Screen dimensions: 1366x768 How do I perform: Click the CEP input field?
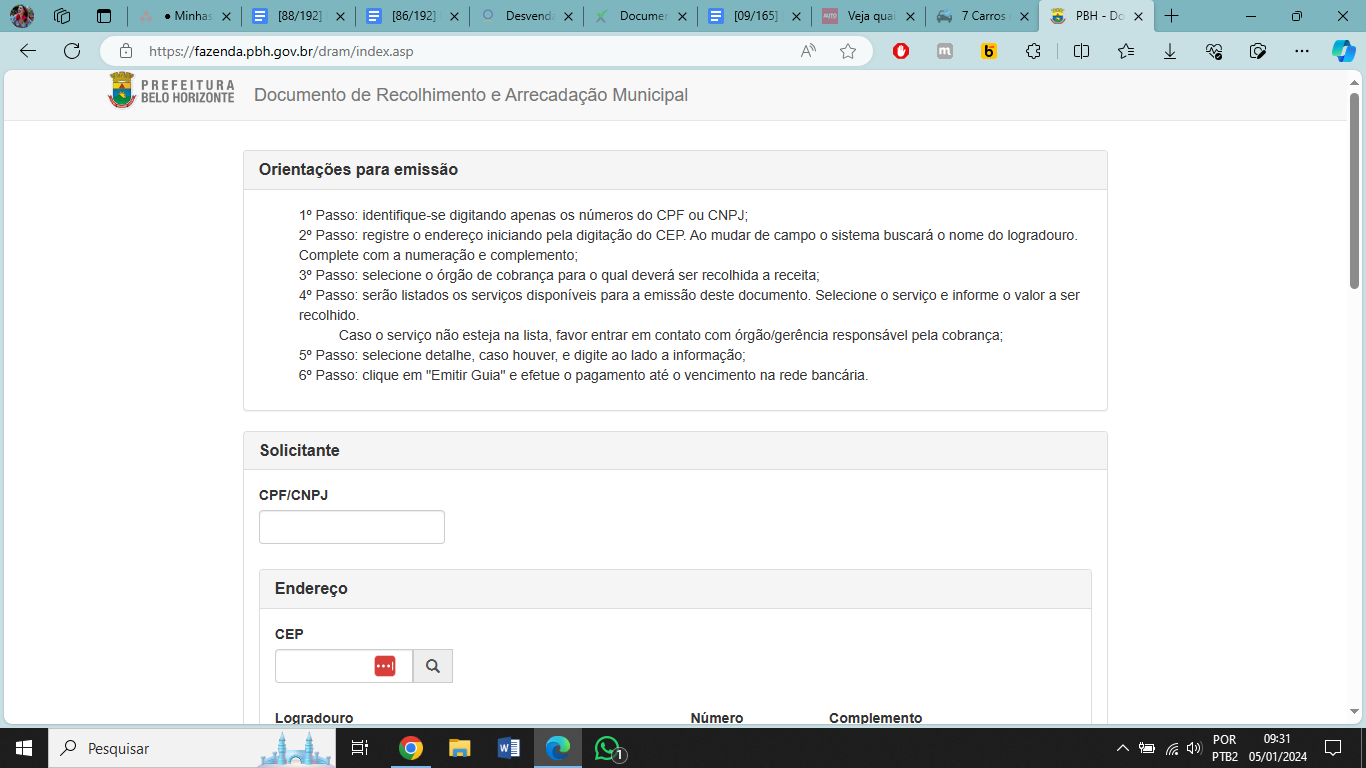[x=344, y=666]
